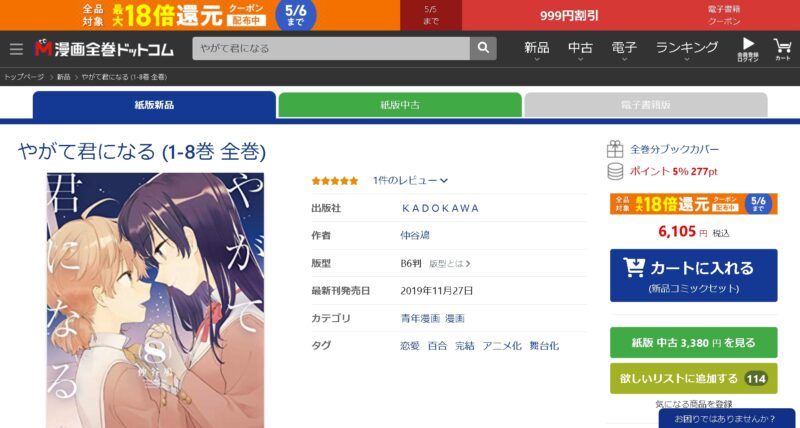Open the shopping cart icon
This screenshot has height=428, width=800.
782,49
